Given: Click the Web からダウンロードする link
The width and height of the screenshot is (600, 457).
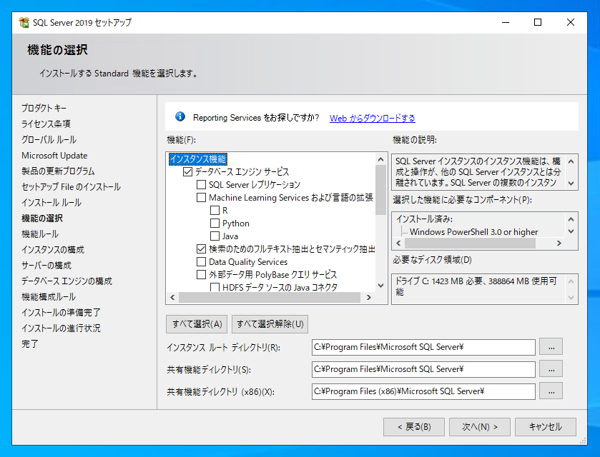Looking at the screenshot, I should [x=372, y=118].
